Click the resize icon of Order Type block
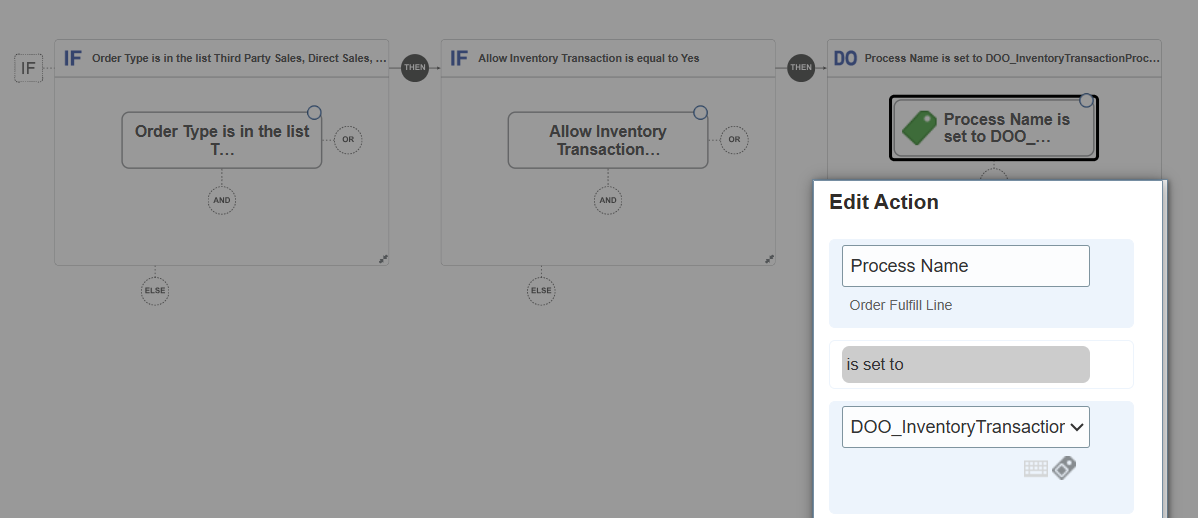 (384, 259)
